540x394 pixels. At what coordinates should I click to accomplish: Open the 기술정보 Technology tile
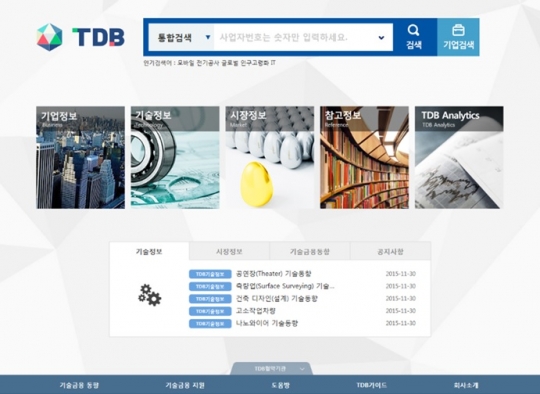175,157
